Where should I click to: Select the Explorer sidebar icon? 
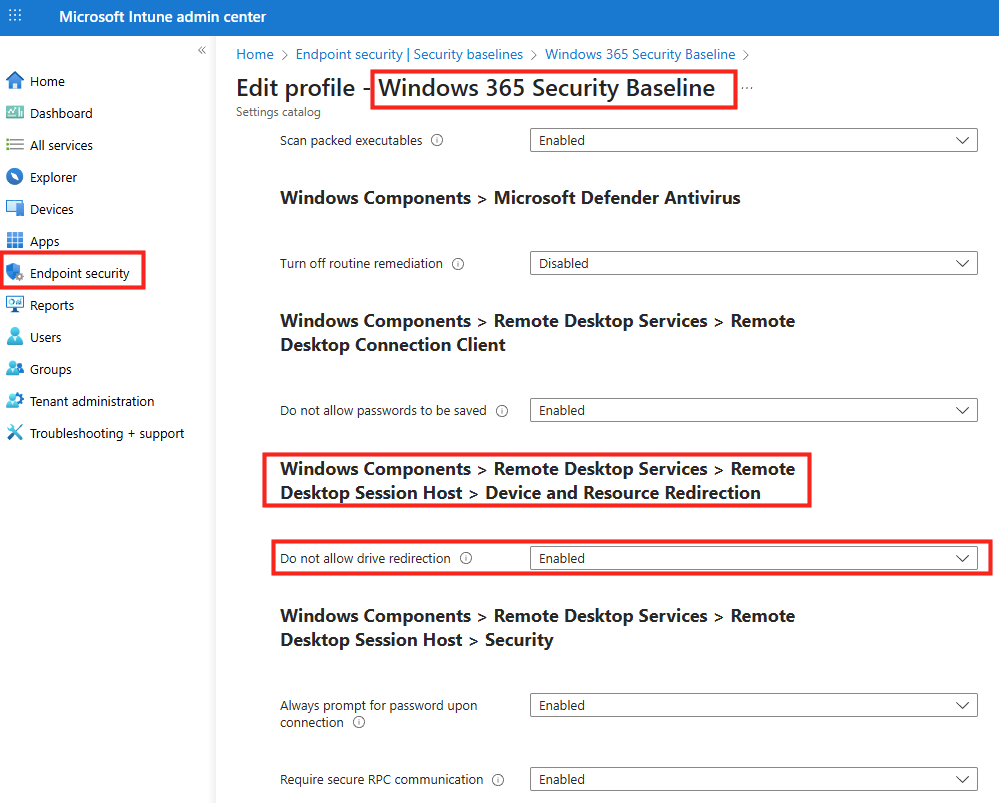tap(15, 177)
